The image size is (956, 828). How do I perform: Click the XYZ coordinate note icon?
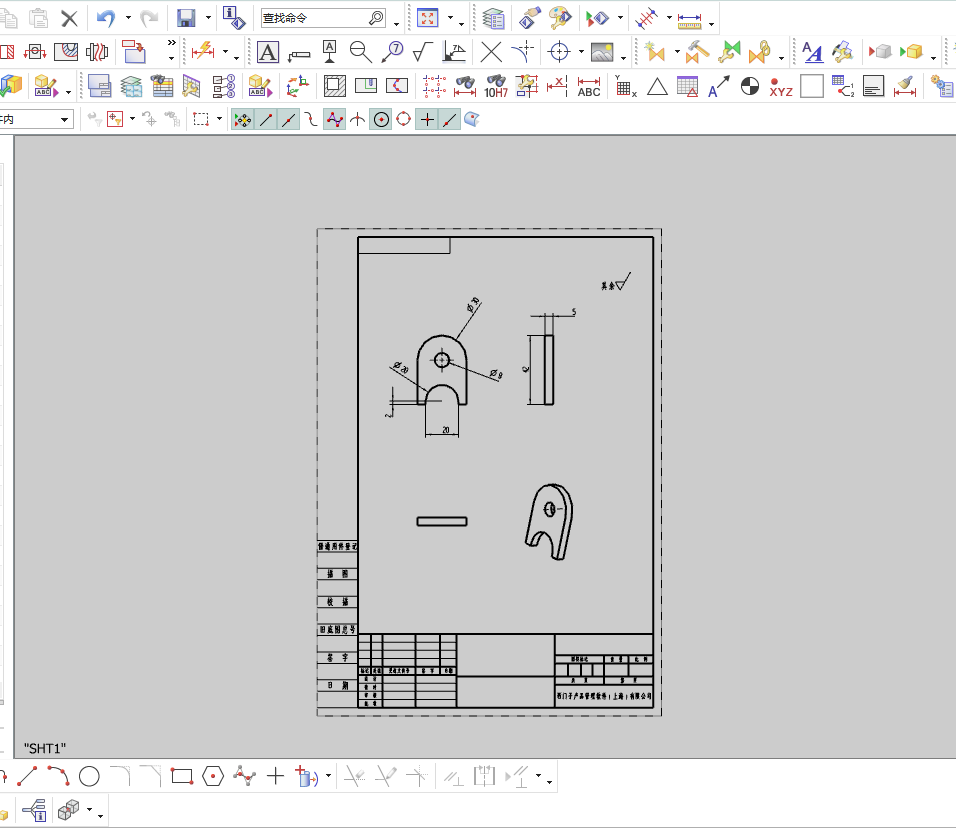pyautogui.click(x=780, y=87)
